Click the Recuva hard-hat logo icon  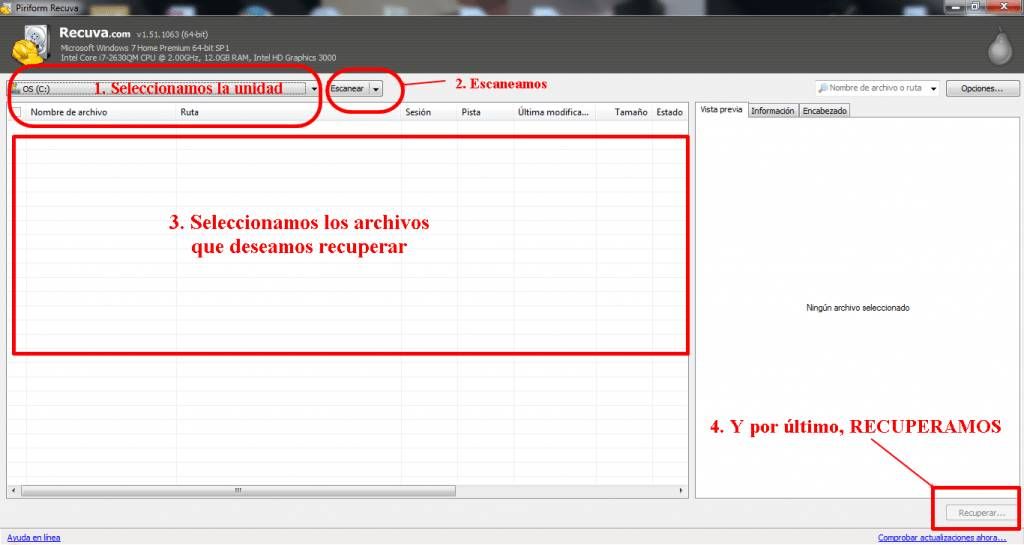pos(31,44)
